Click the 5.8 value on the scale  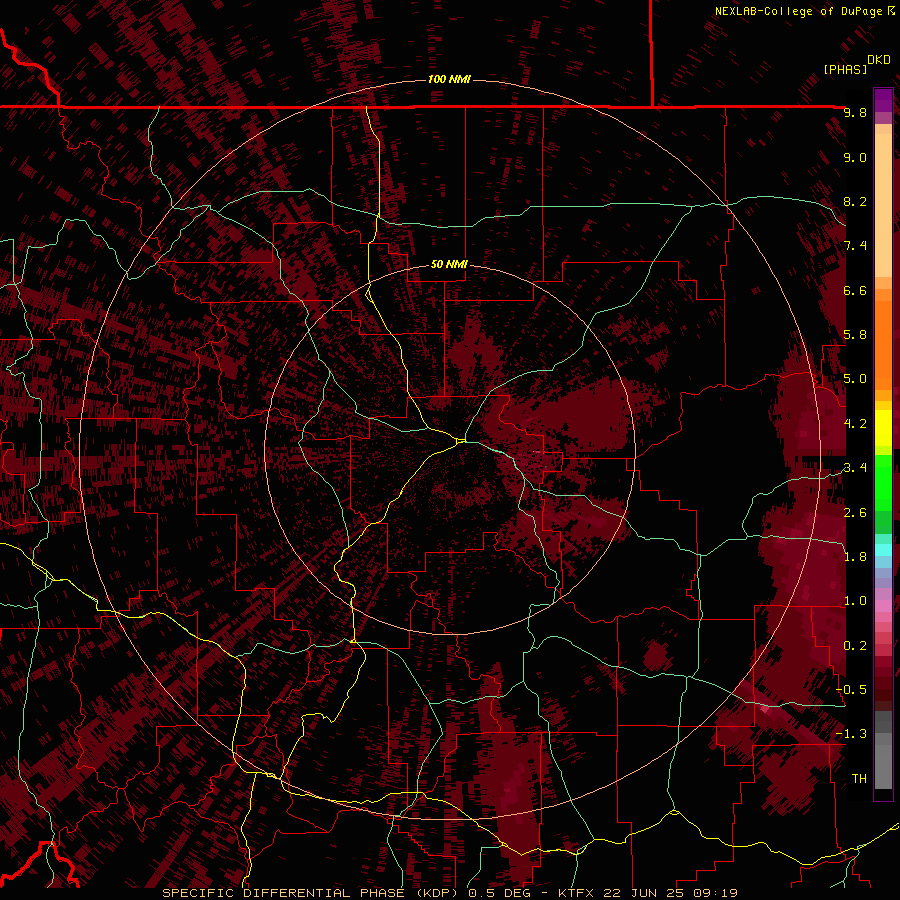[855, 335]
